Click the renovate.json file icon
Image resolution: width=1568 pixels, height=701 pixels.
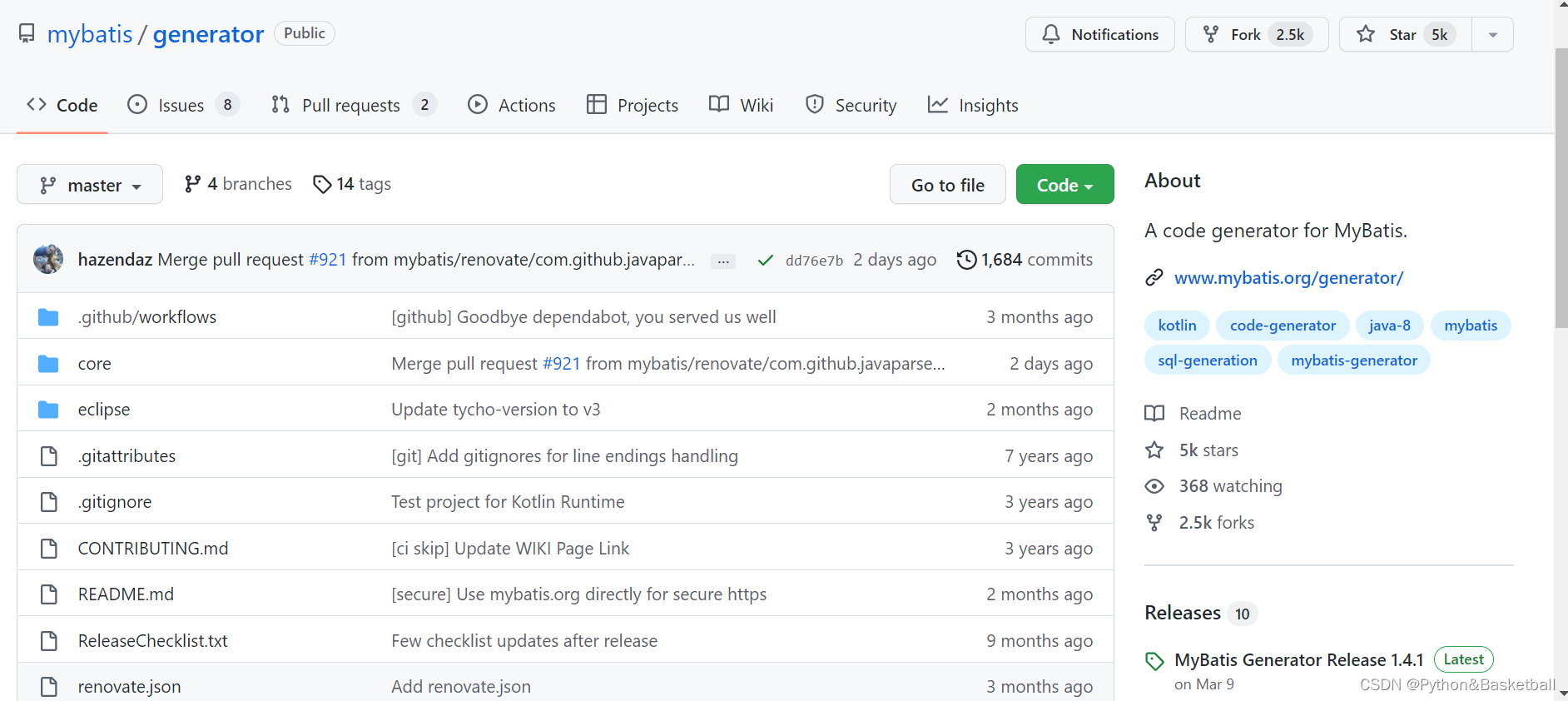[x=49, y=687]
